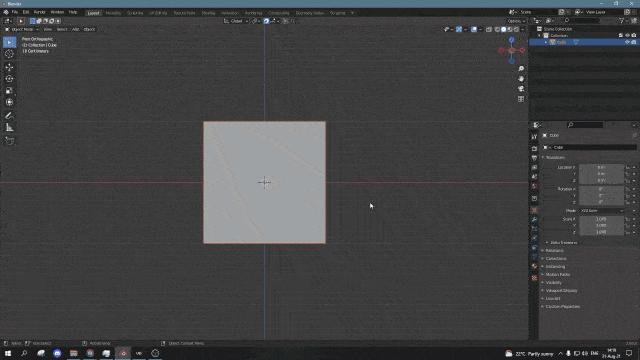
Task: Open the Physics properties tab
Action: (534, 238)
